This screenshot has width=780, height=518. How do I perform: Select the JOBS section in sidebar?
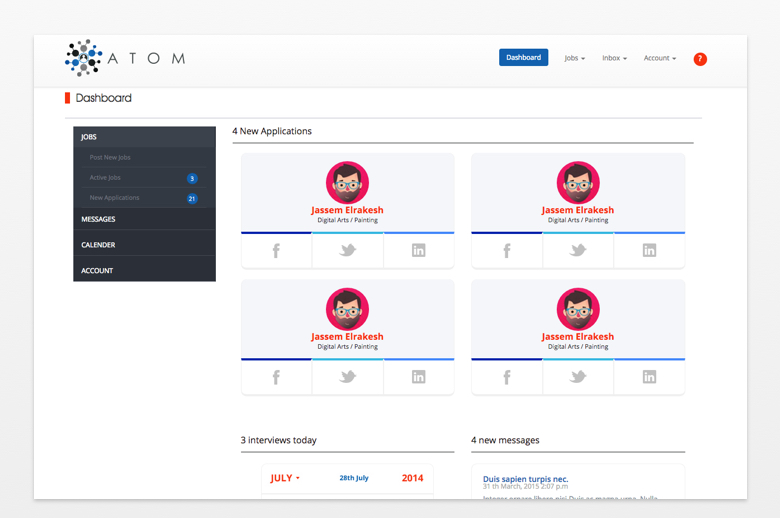point(144,137)
